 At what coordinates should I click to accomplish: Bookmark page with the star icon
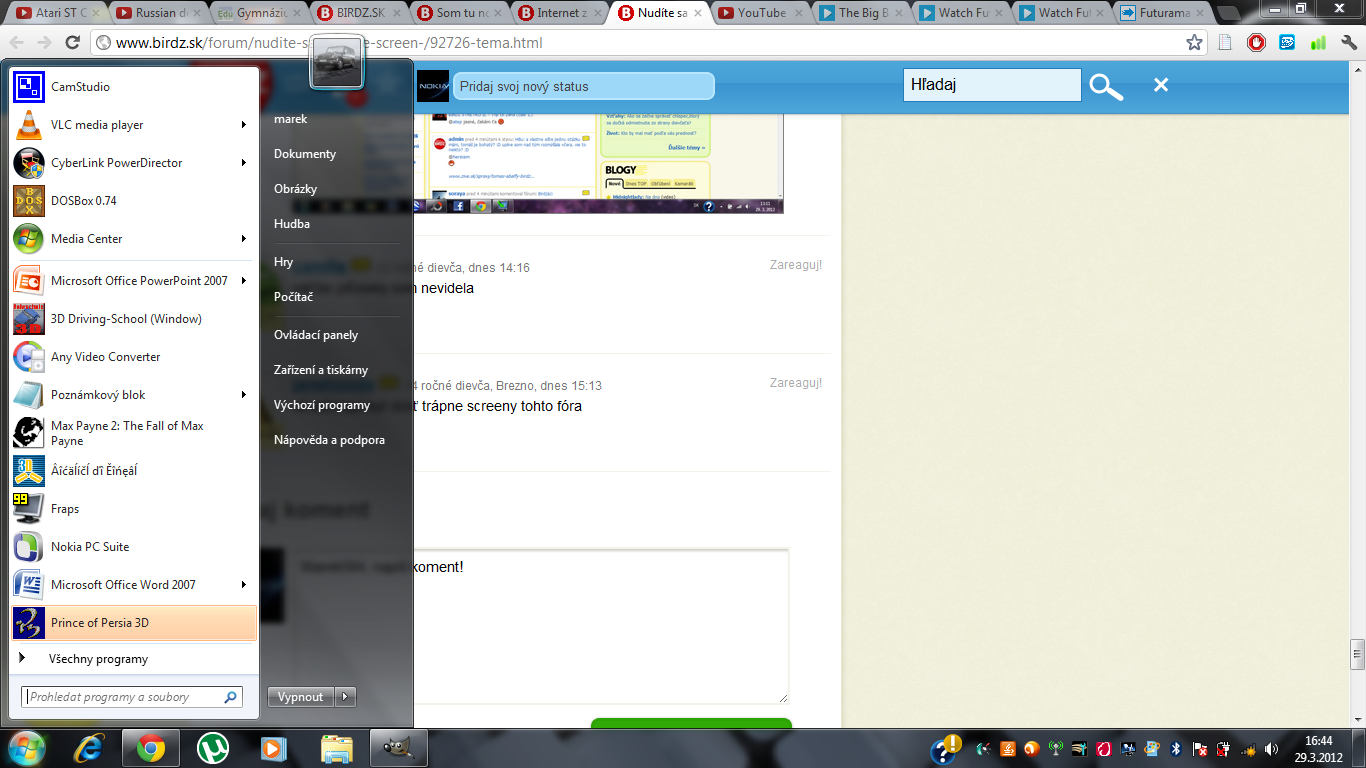click(1194, 43)
